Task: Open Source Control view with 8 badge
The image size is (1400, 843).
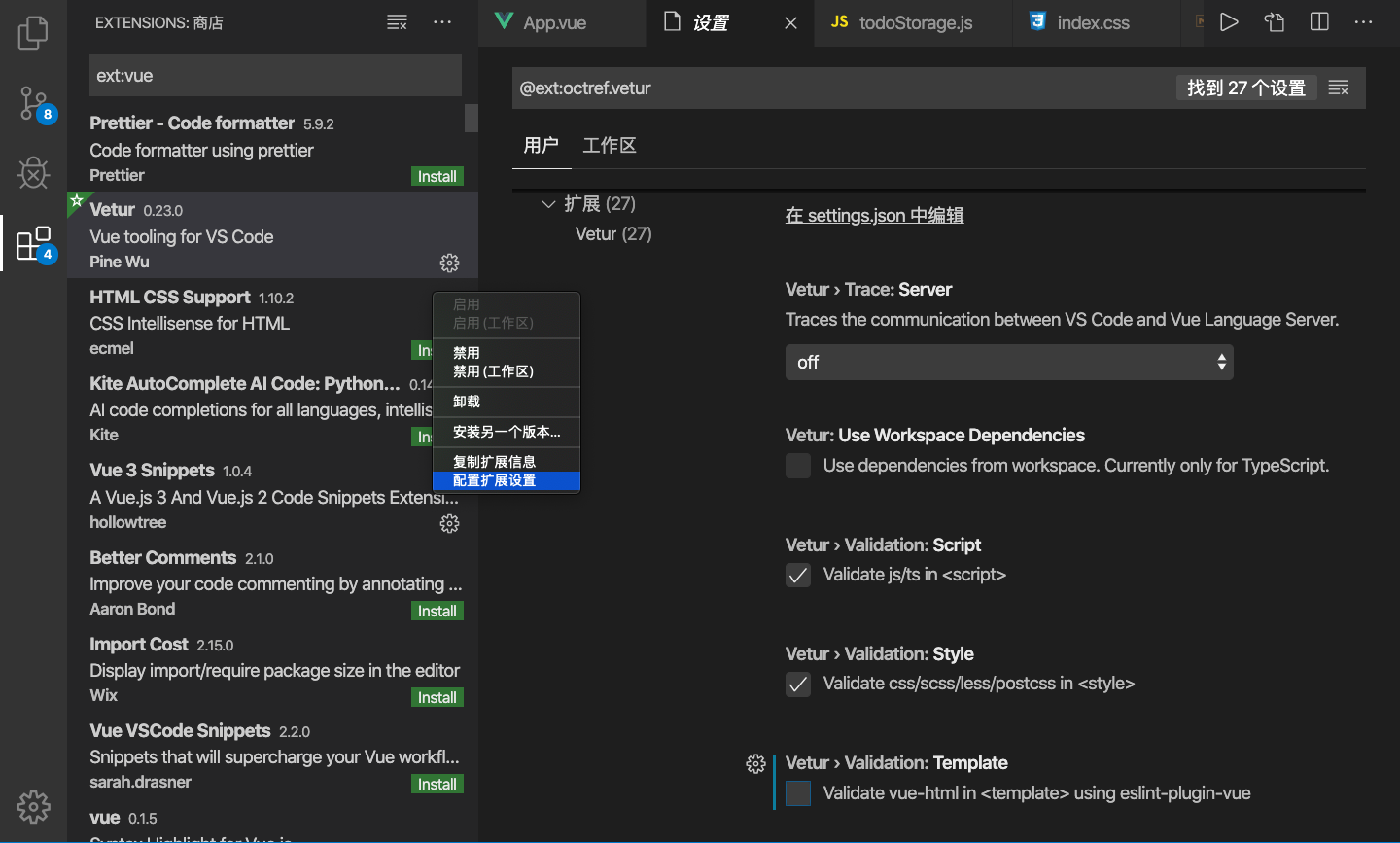Action: click(33, 103)
